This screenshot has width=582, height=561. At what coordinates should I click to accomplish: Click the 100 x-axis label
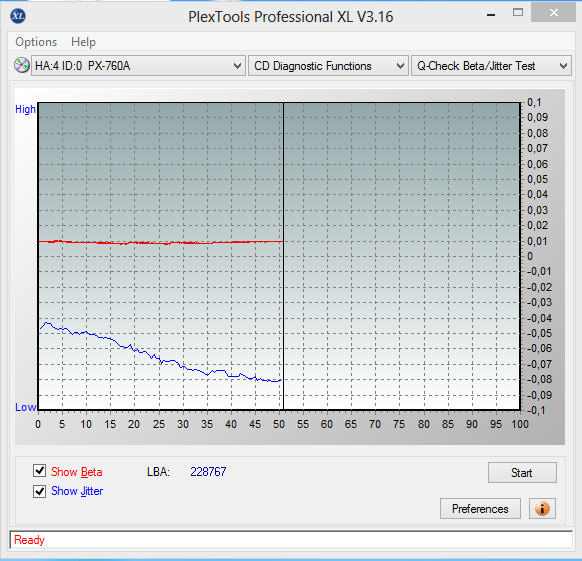520,424
